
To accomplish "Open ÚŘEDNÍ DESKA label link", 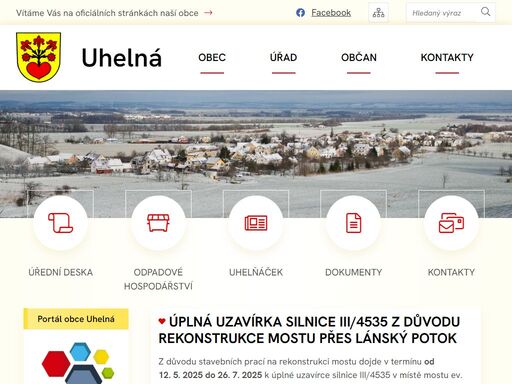I will pos(61,272).
